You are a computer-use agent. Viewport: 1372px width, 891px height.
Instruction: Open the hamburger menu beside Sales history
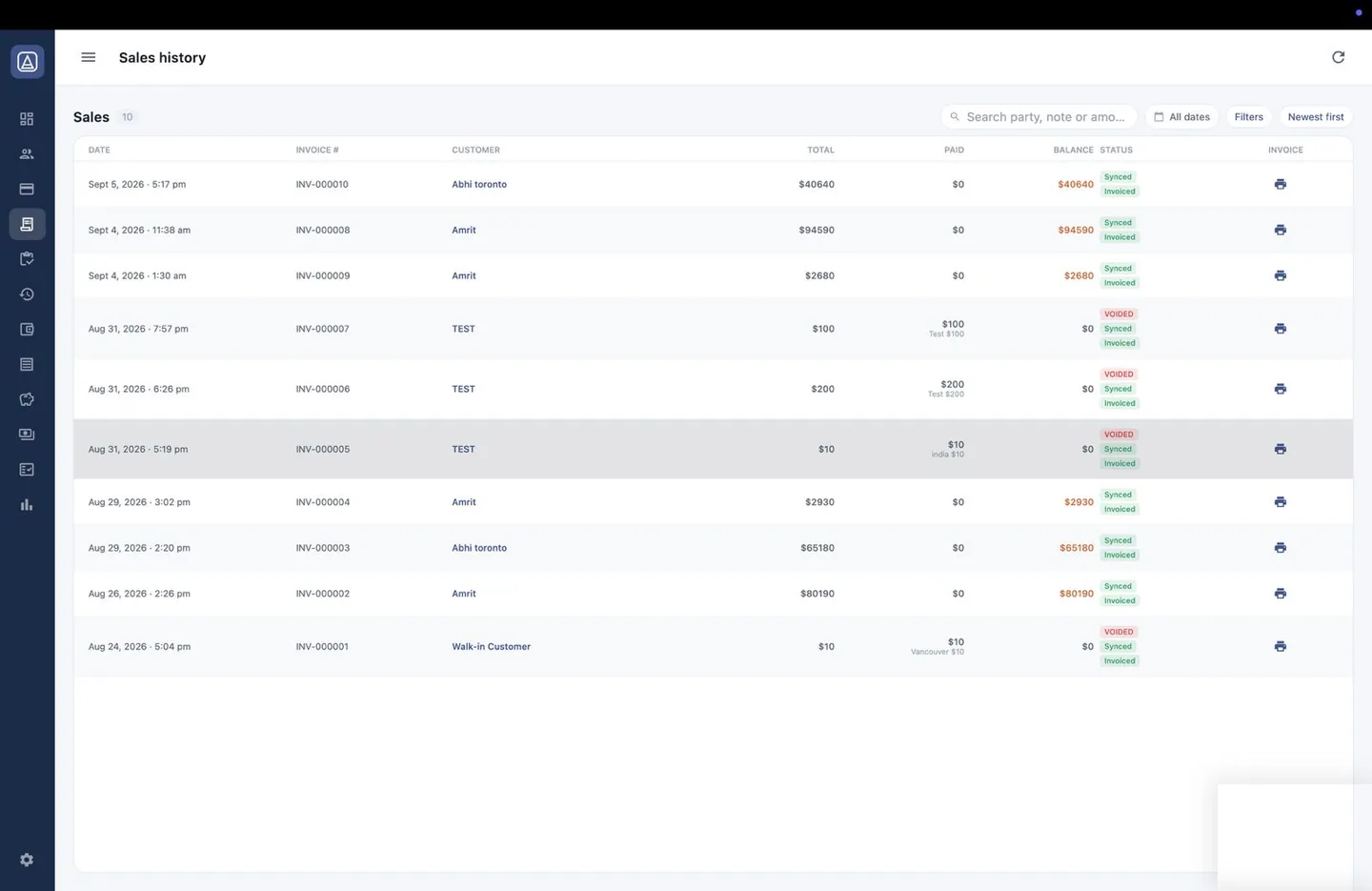pyautogui.click(x=89, y=57)
